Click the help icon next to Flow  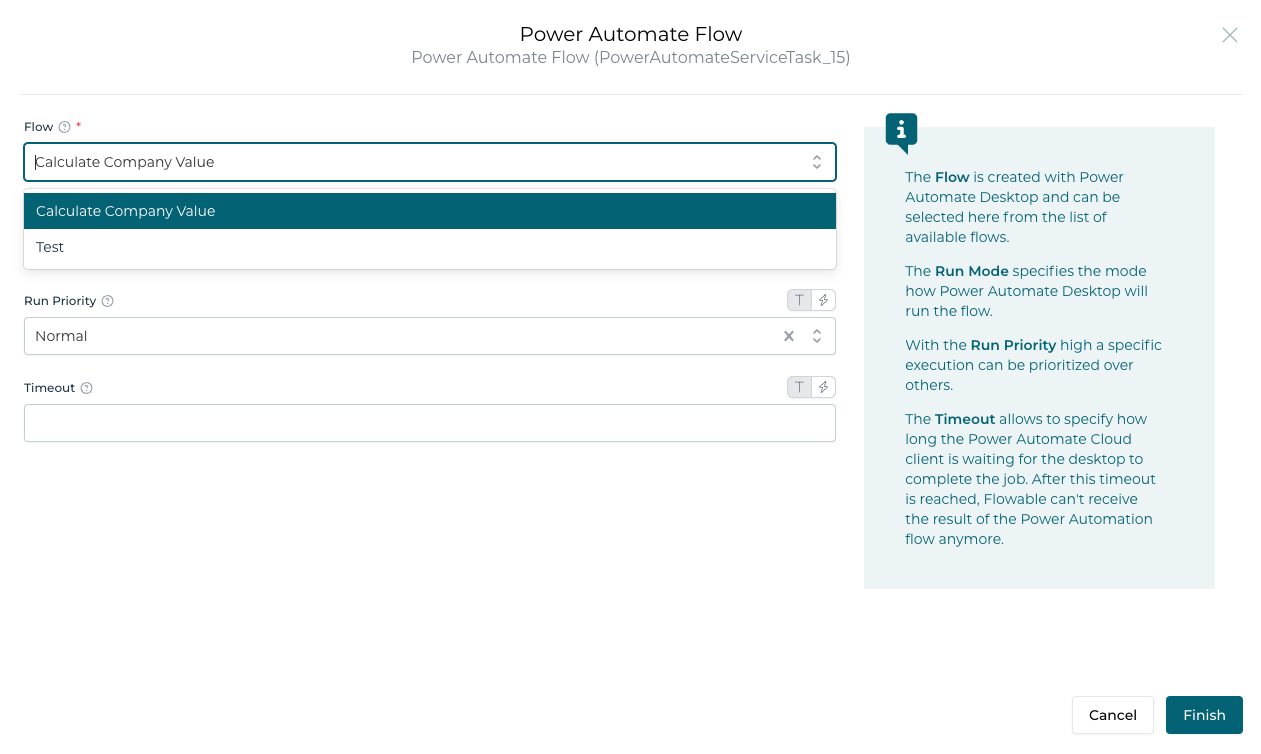(66, 126)
